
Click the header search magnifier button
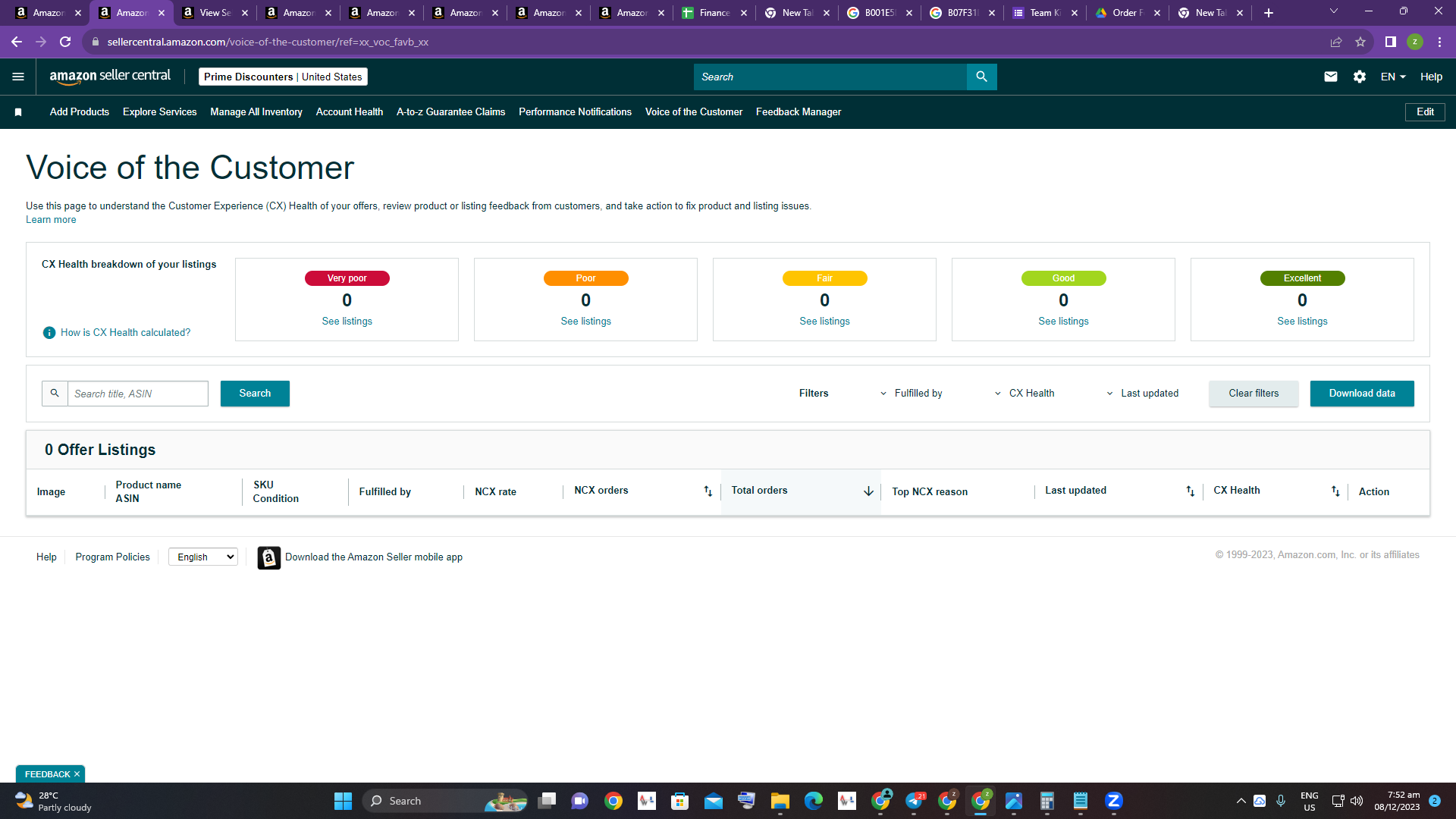coord(981,77)
